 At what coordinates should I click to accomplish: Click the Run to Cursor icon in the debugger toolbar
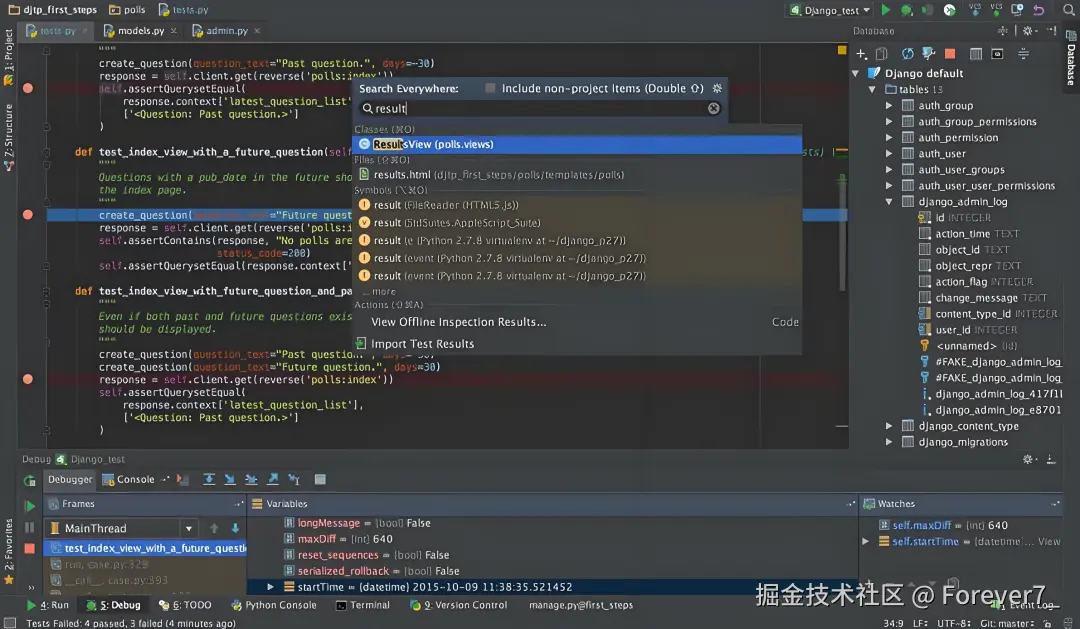[294, 480]
